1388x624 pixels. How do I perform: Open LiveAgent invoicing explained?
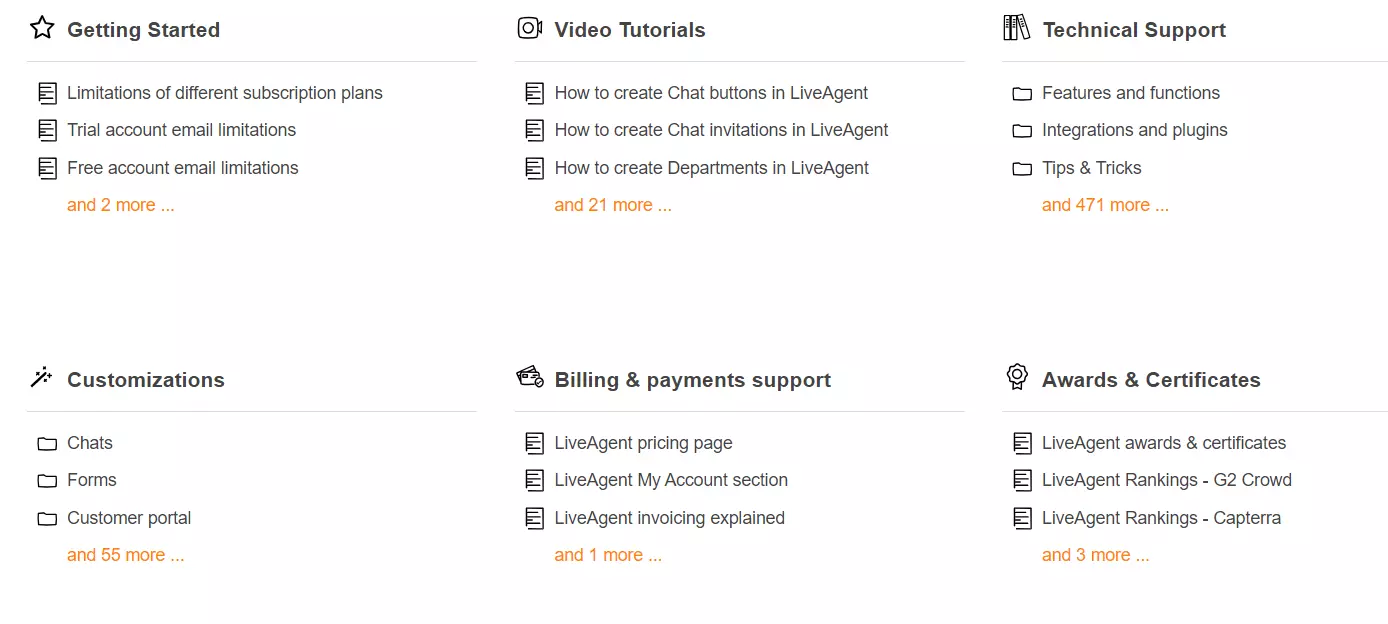(669, 518)
